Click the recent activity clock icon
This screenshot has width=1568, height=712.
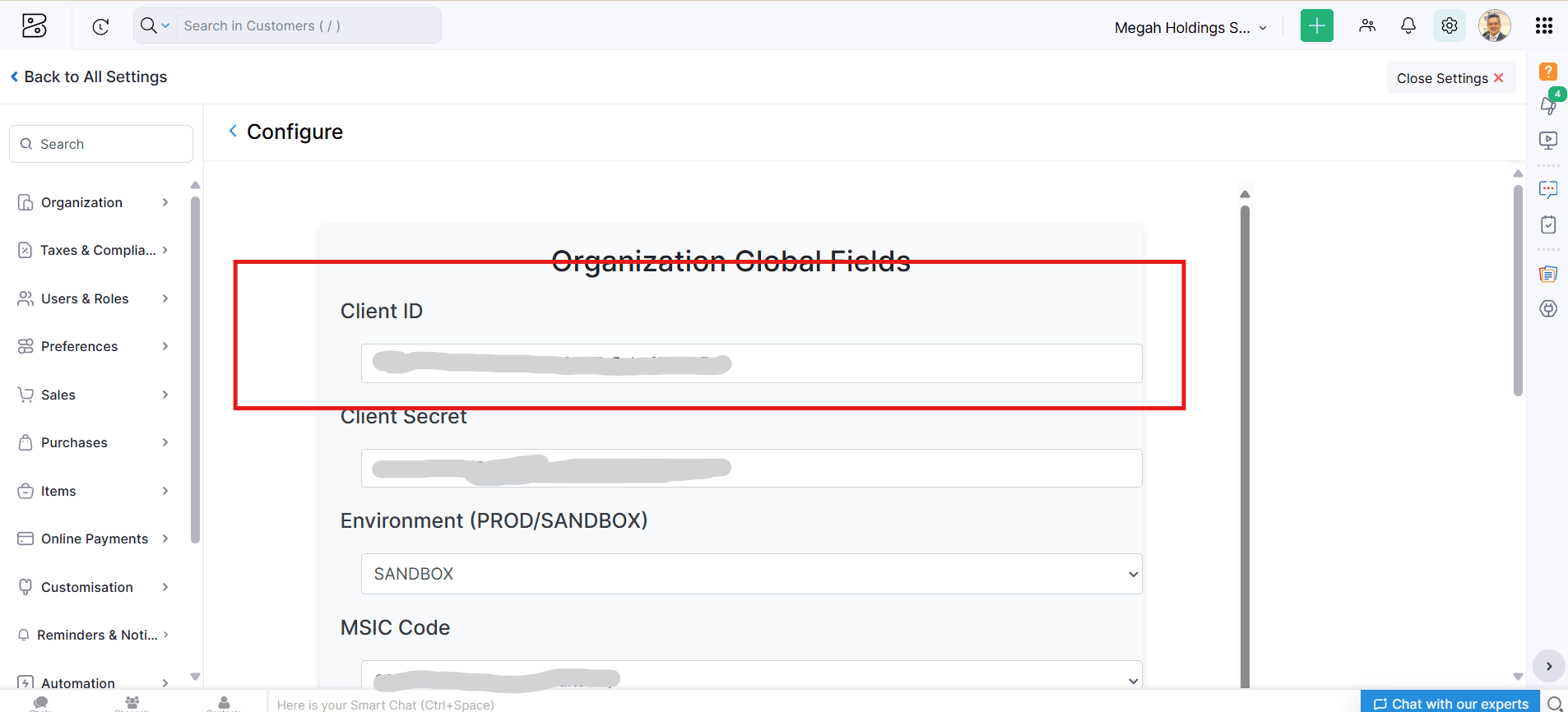coord(100,26)
